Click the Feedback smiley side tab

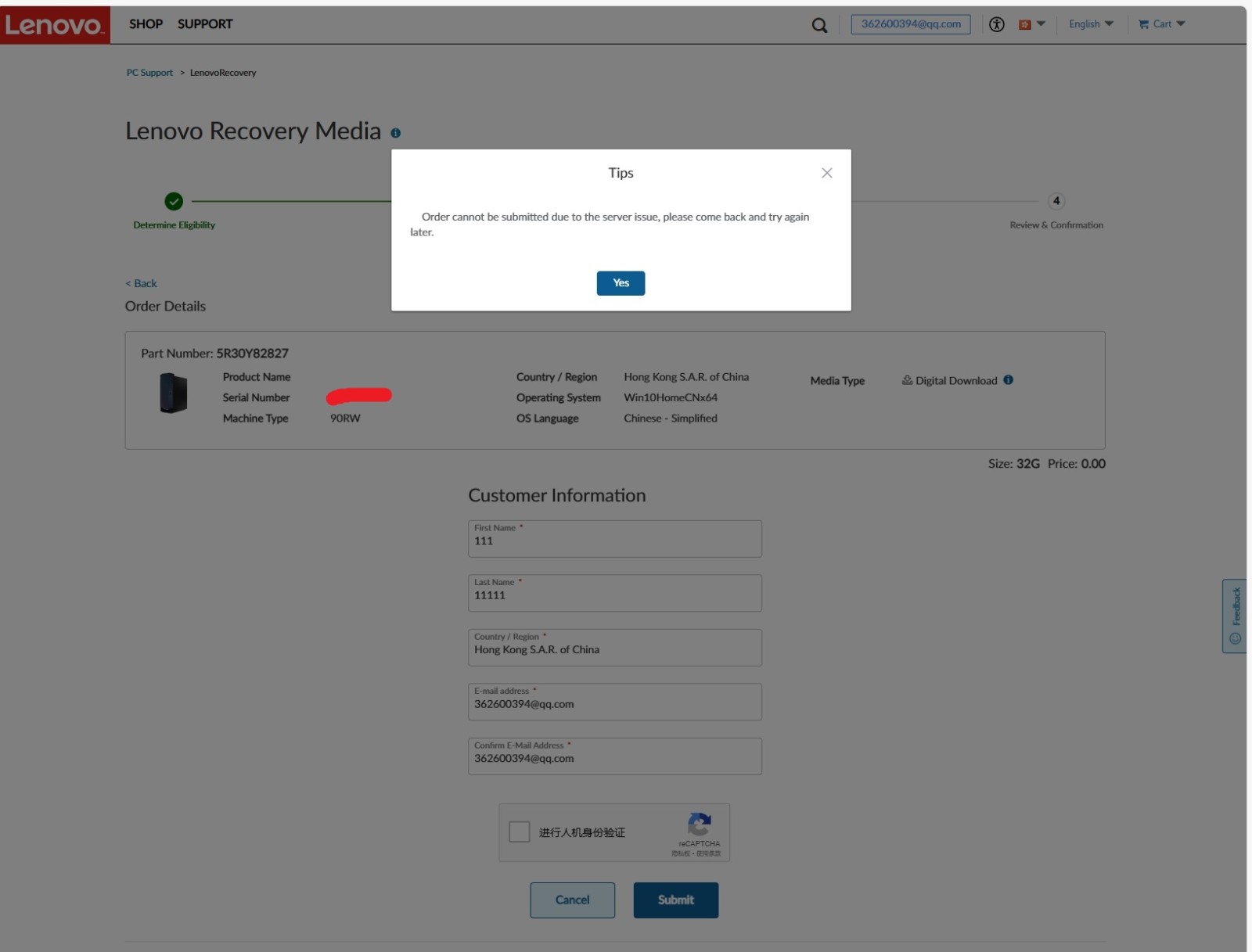pos(1235,616)
